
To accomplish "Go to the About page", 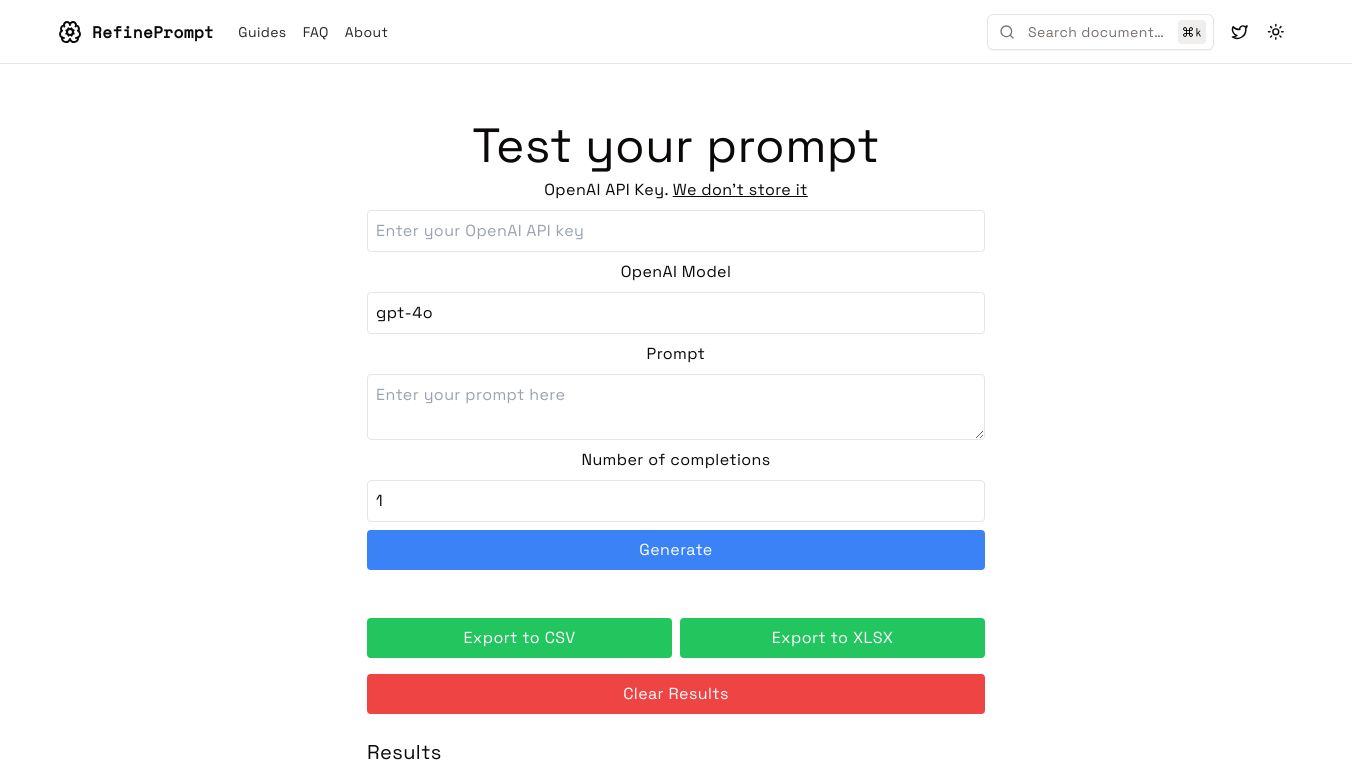I will [x=366, y=32].
